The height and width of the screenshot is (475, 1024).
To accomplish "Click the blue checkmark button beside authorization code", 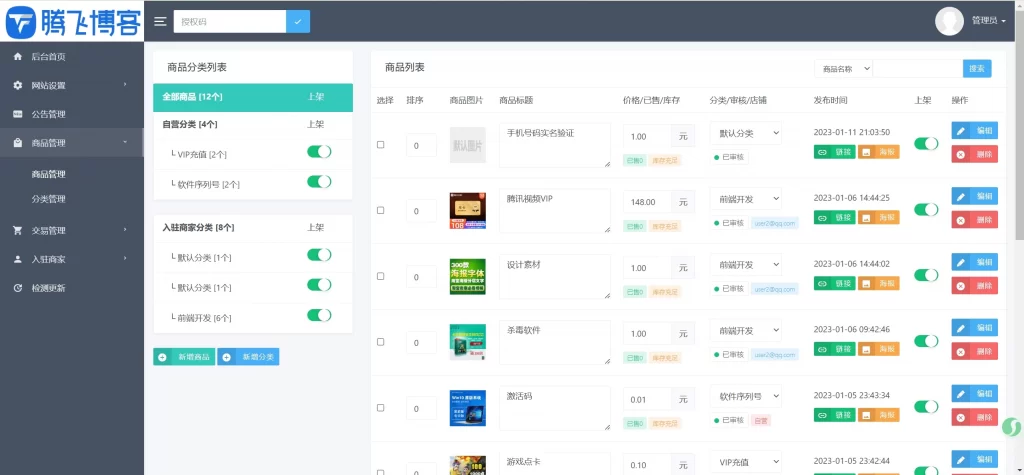I will 298,21.
